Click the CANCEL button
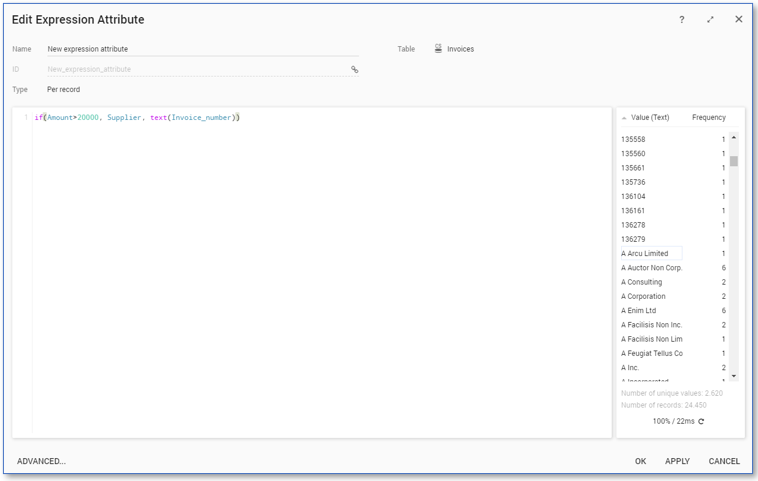The width and height of the screenshot is (758, 481). click(x=724, y=461)
